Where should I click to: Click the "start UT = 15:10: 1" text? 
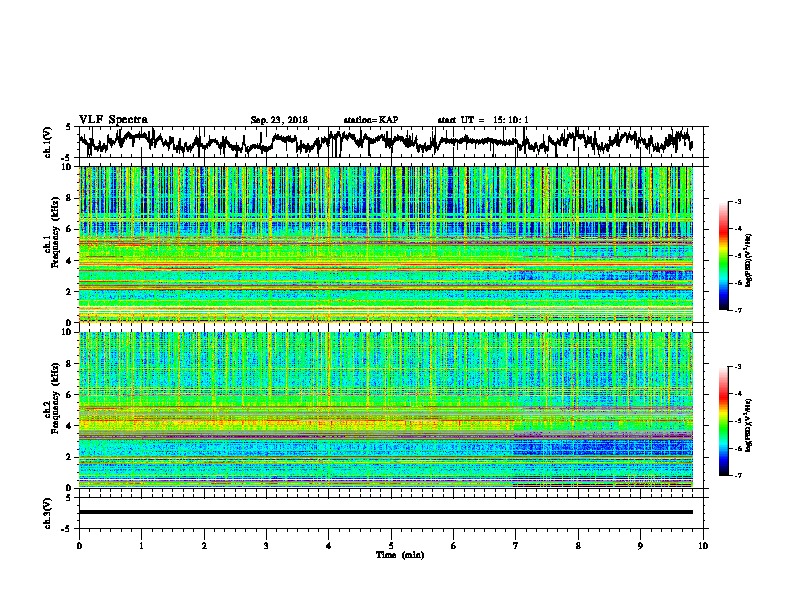(483, 120)
